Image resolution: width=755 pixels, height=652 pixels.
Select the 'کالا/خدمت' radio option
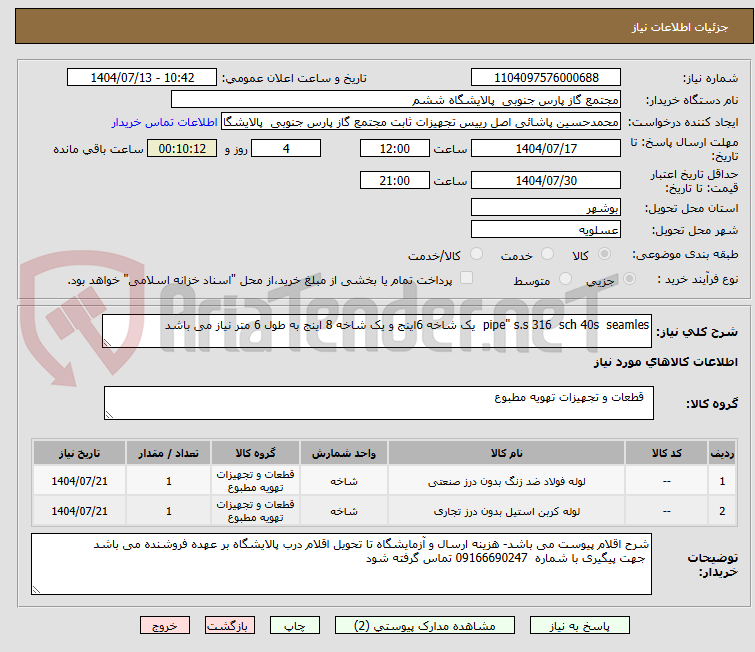(475, 255)
